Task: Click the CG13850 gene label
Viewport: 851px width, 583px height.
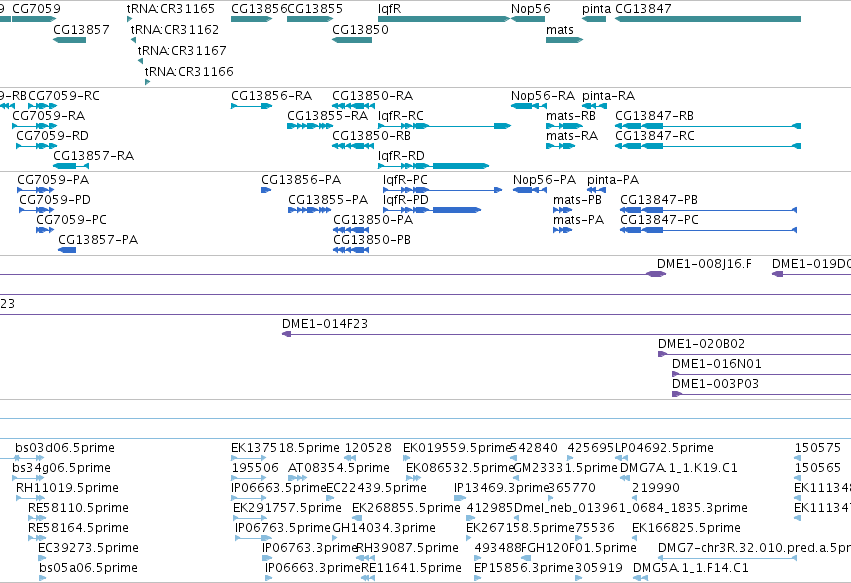Action: (360, 29)
